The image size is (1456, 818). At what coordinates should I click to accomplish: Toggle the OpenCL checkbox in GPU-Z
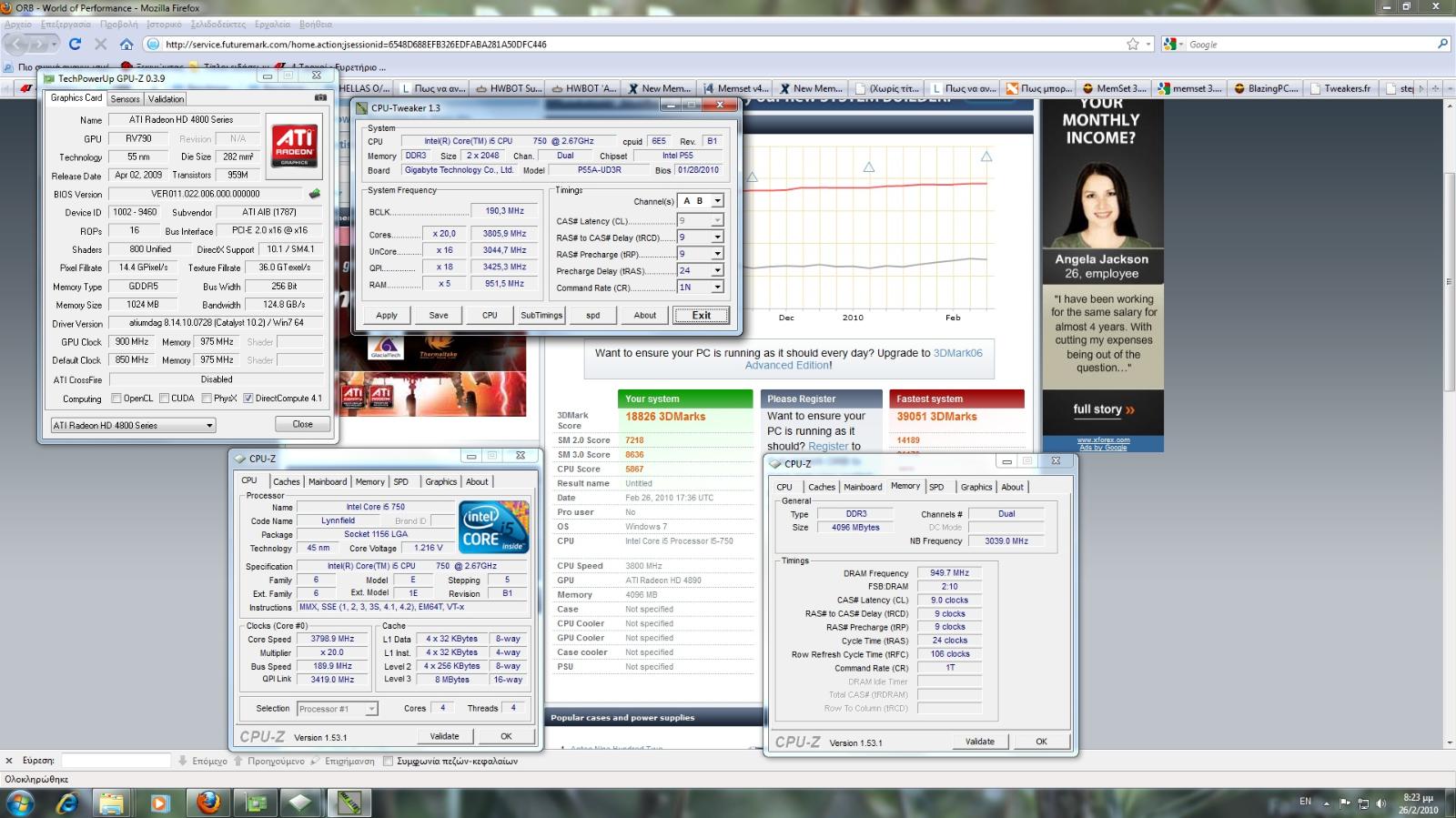[x=116, y=398]
